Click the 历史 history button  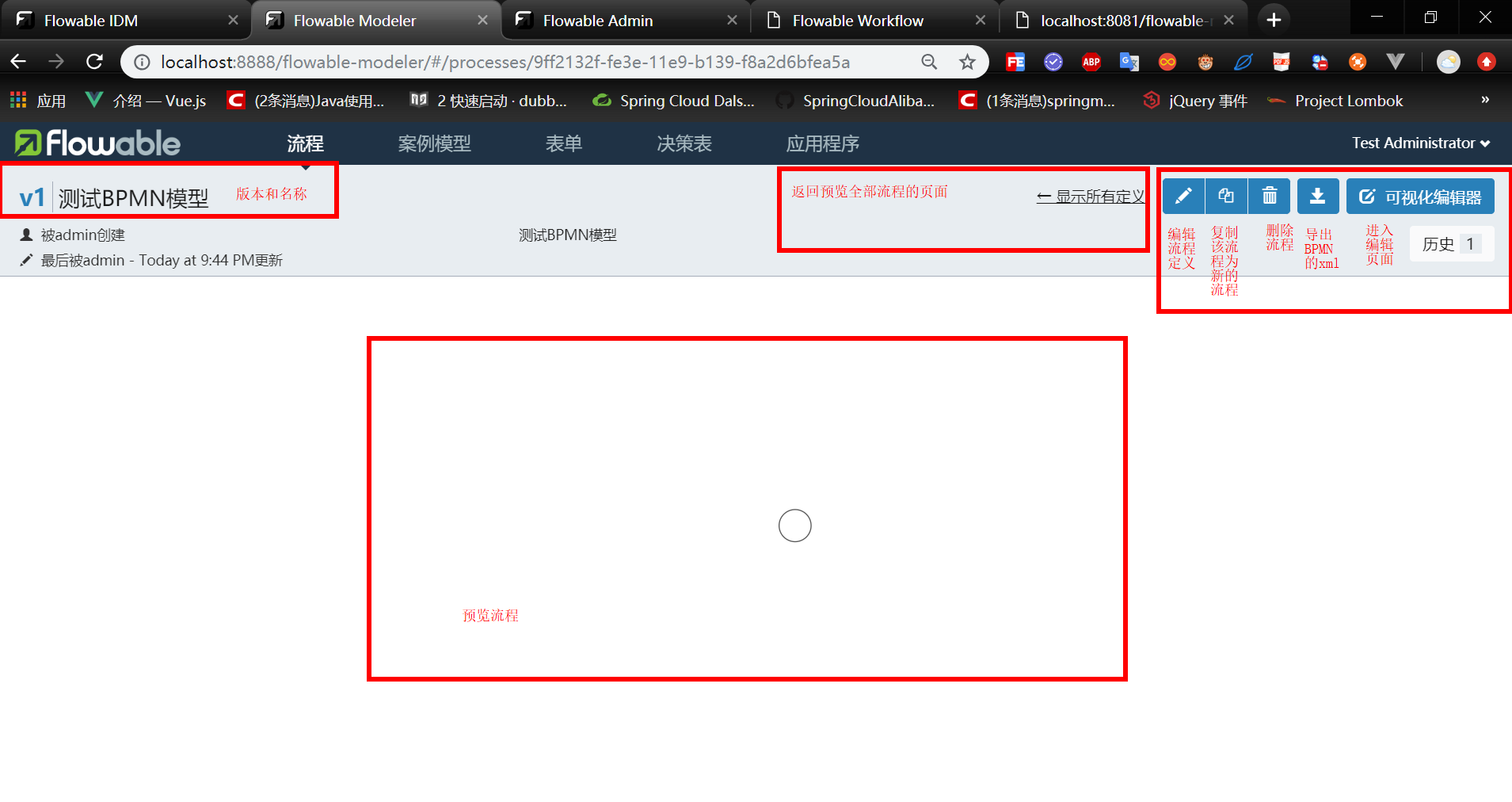(x=1452, y=243)
